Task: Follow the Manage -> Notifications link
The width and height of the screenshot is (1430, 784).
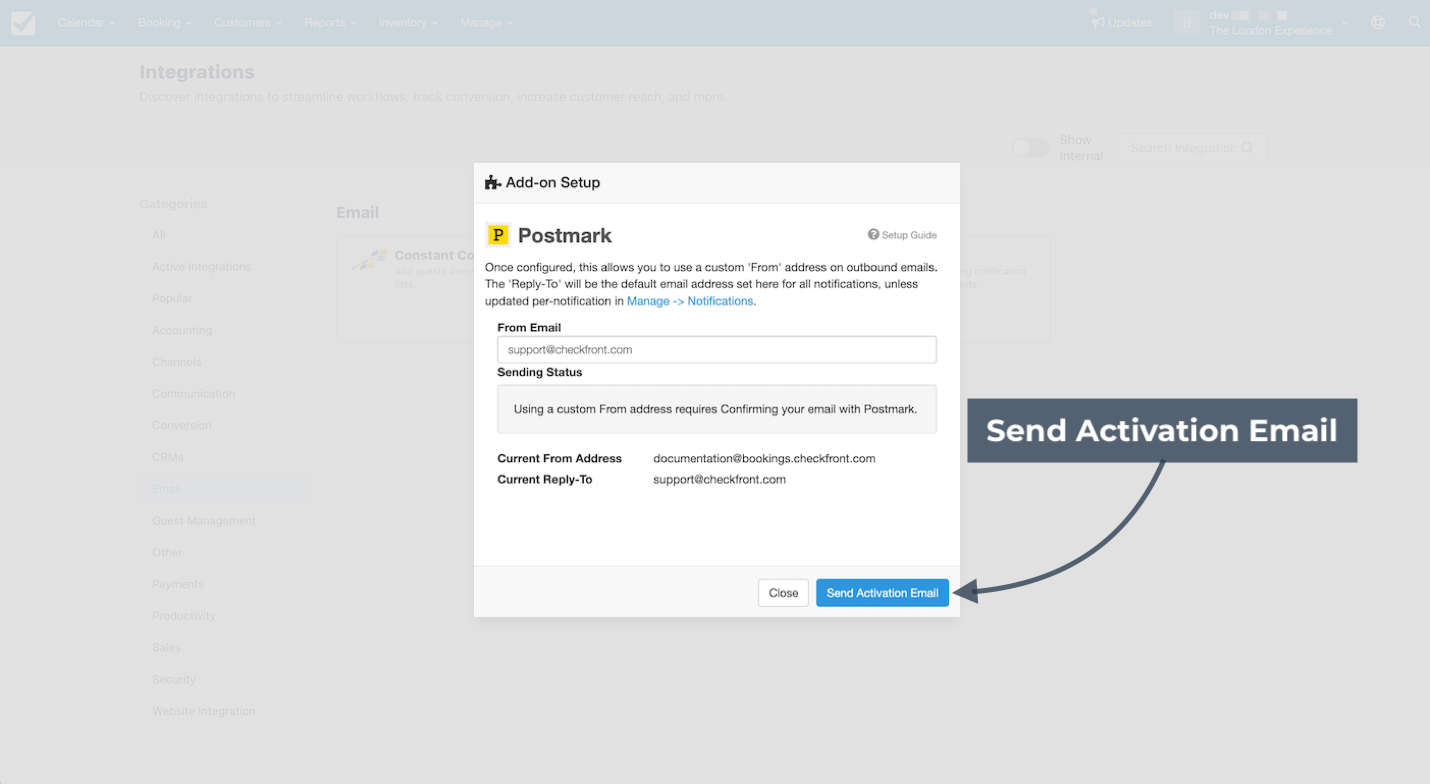Action: [x=691, y=301]
